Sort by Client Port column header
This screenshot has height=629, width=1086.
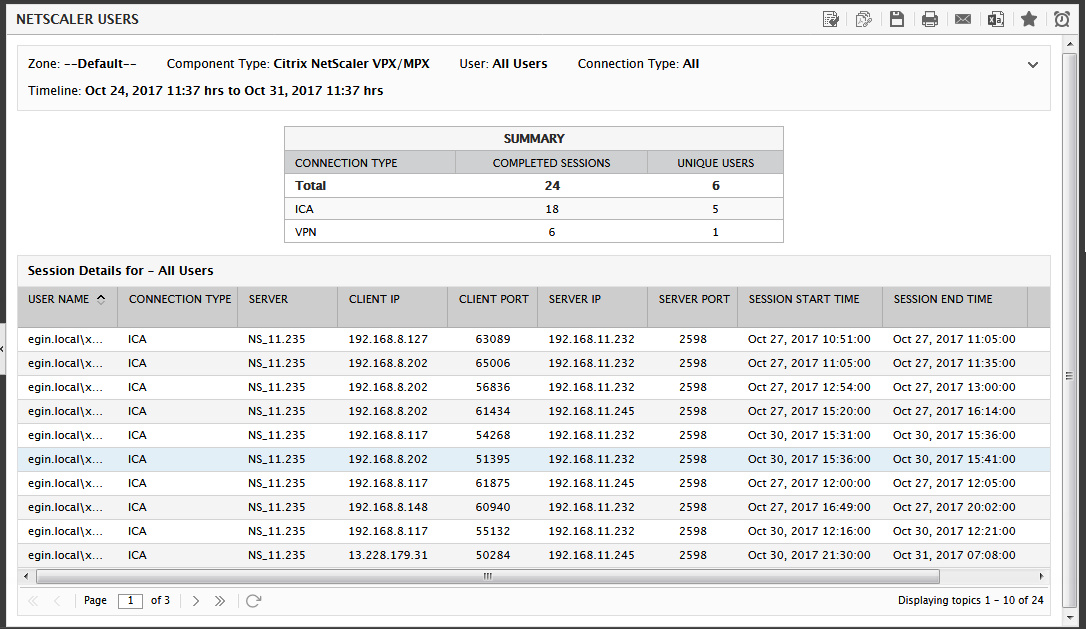(492, 307)
